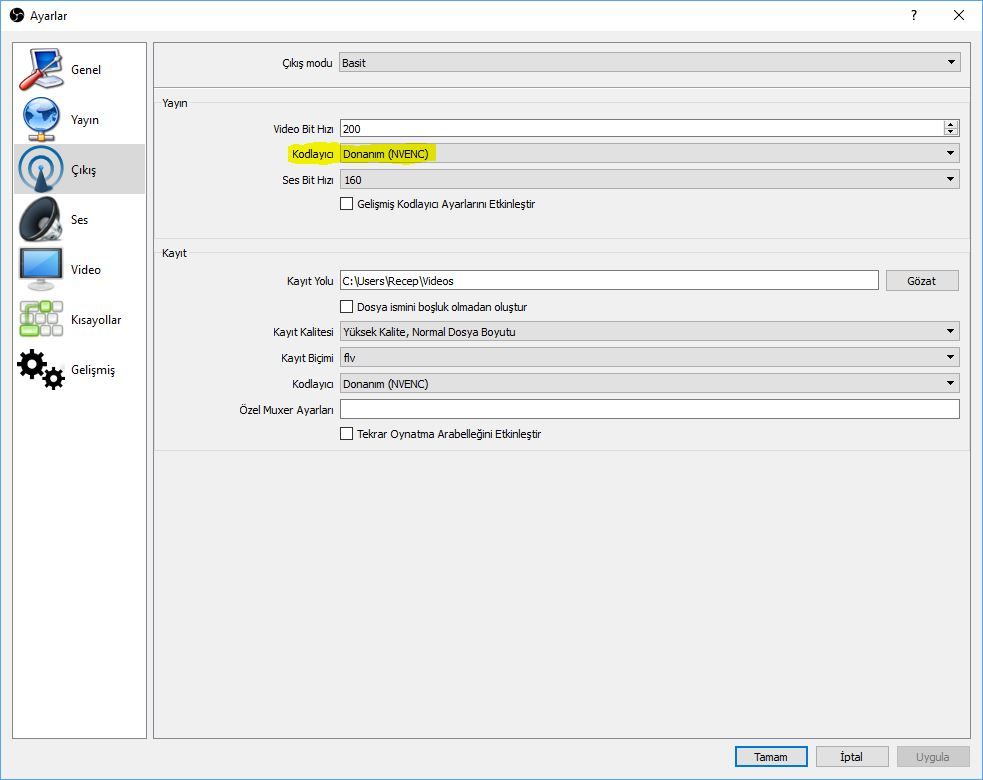Viewport: 983px width, 780px height.
Task: Click the Ses Bit Hızı label
Action: (x=307, y=180)
